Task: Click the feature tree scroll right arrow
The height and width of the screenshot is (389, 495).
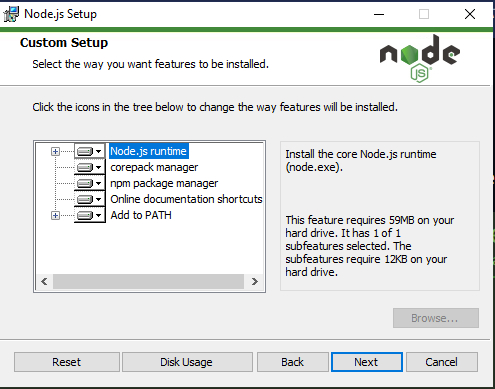Action: pos(255,282)
